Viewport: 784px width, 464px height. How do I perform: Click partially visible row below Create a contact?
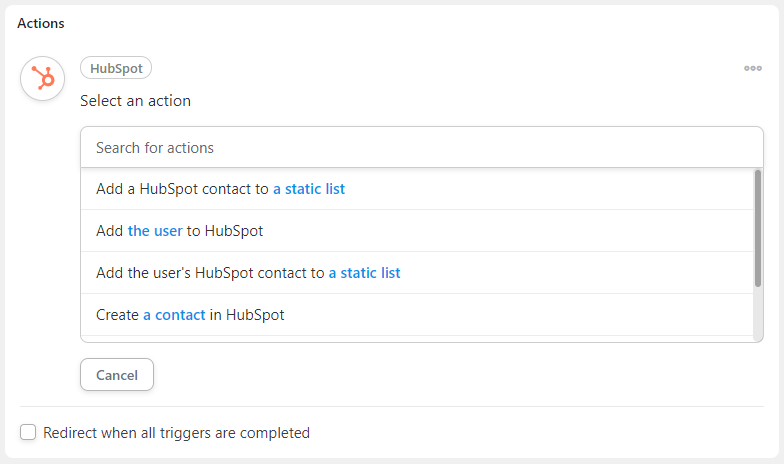click(x=417, y=338)
